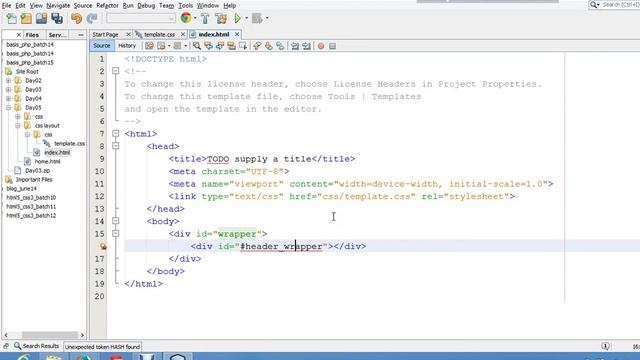Click the notifications icon at status bar right
This screenshot has width=640, height=360.
click(x=605, y=346)
